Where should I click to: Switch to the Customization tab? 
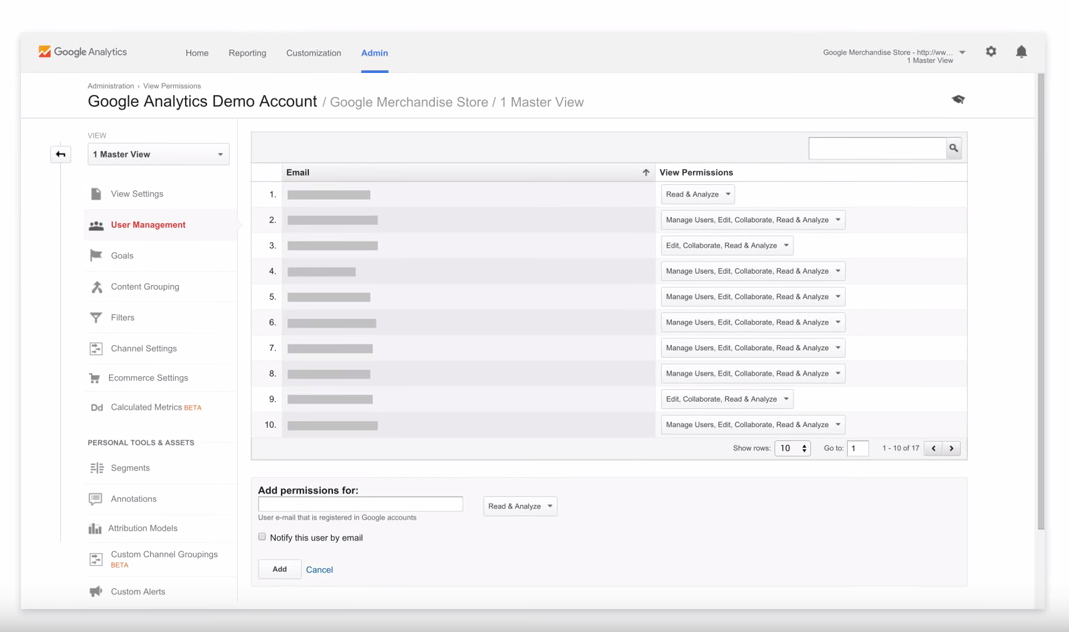(x=314, y=52)
